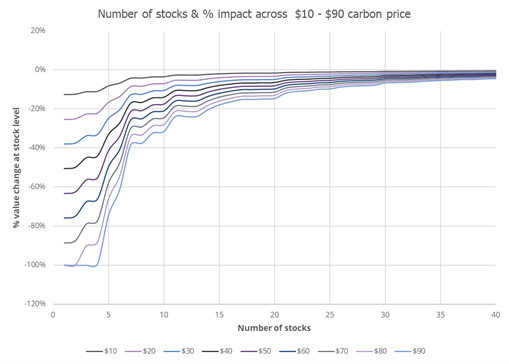Select the $40 legend item

(x=217, y=351)
